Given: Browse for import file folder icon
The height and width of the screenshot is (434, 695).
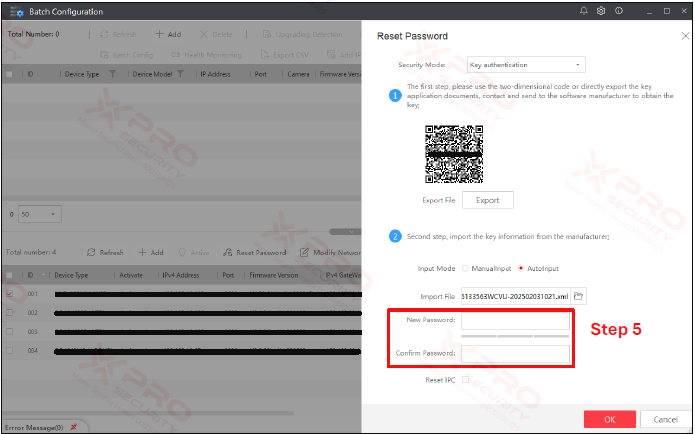Looking at the screenshot, I should [578, 296].
